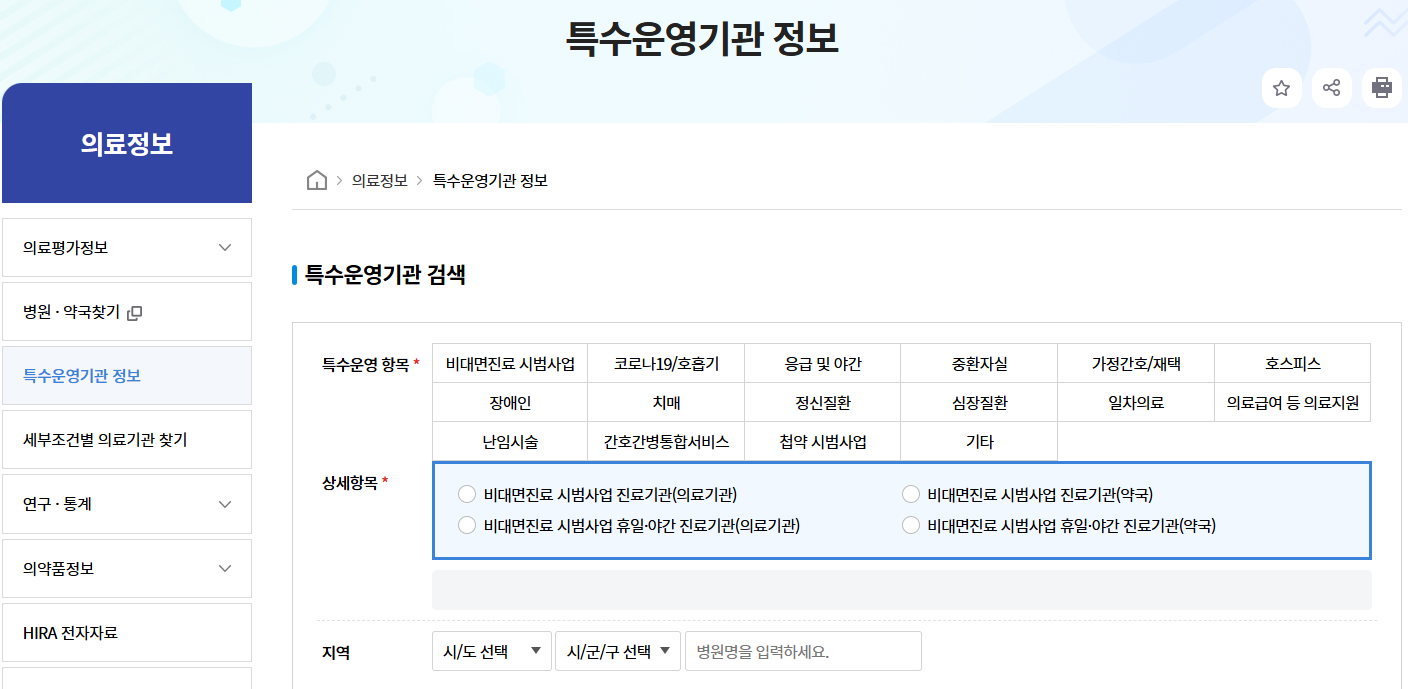Select the 치매 tab

(x=666, y=403)
